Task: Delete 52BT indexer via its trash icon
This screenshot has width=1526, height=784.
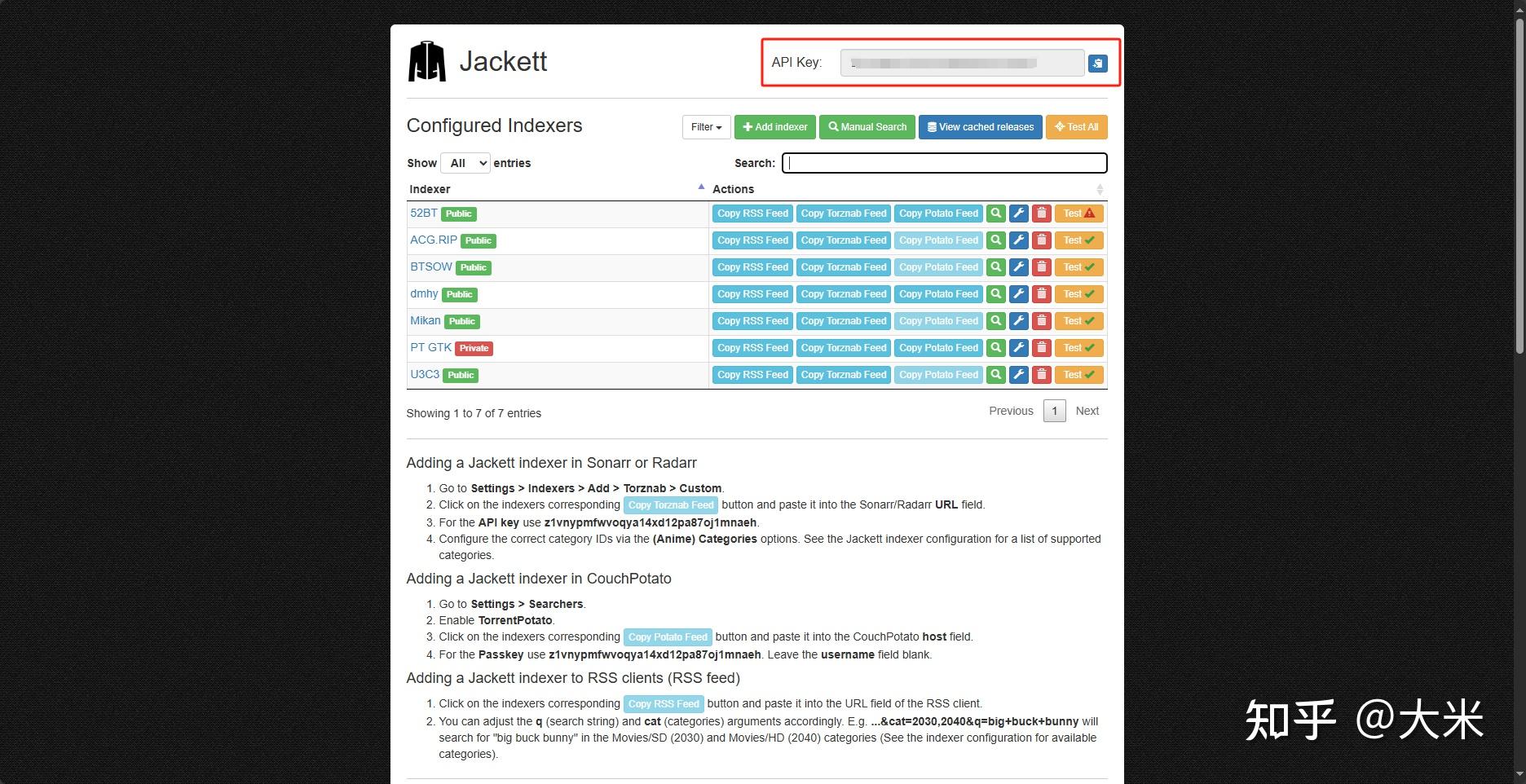Action: pyautogui.click(x=1041, y=213)
